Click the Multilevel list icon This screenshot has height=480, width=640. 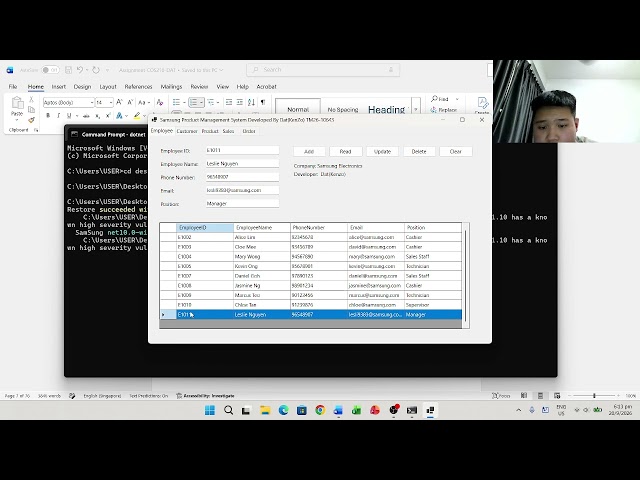211,102
